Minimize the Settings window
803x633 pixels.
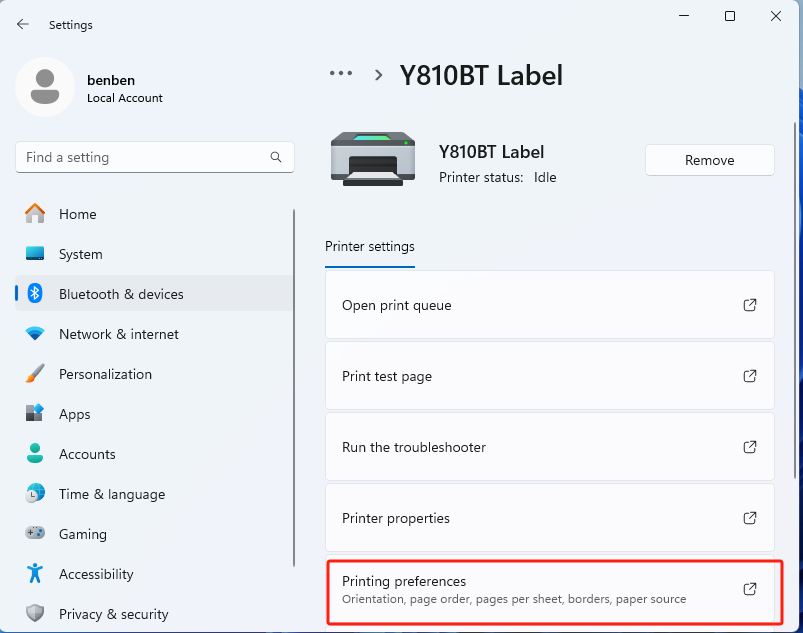coord(684,16)
